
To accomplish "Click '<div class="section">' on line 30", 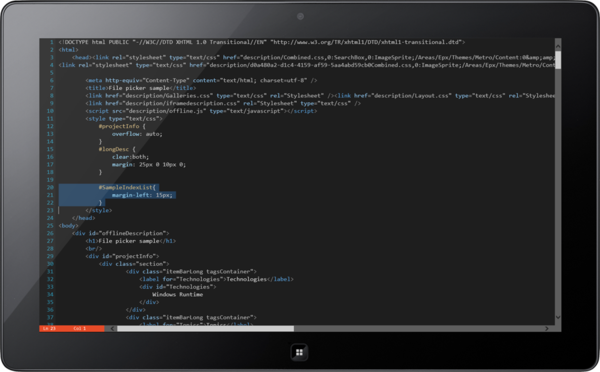I will click(x=134, y=264).
